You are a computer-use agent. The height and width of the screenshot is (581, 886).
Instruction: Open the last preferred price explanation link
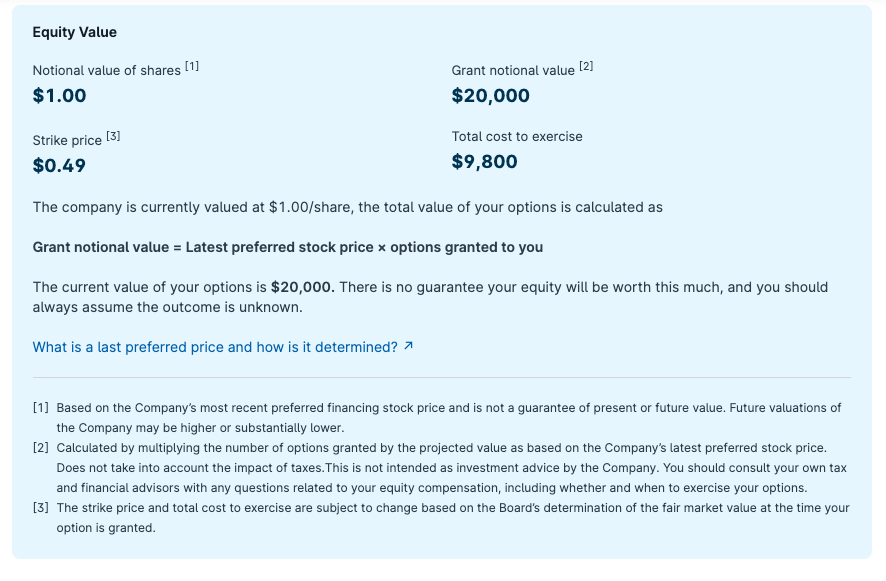(x=215, y=345)
